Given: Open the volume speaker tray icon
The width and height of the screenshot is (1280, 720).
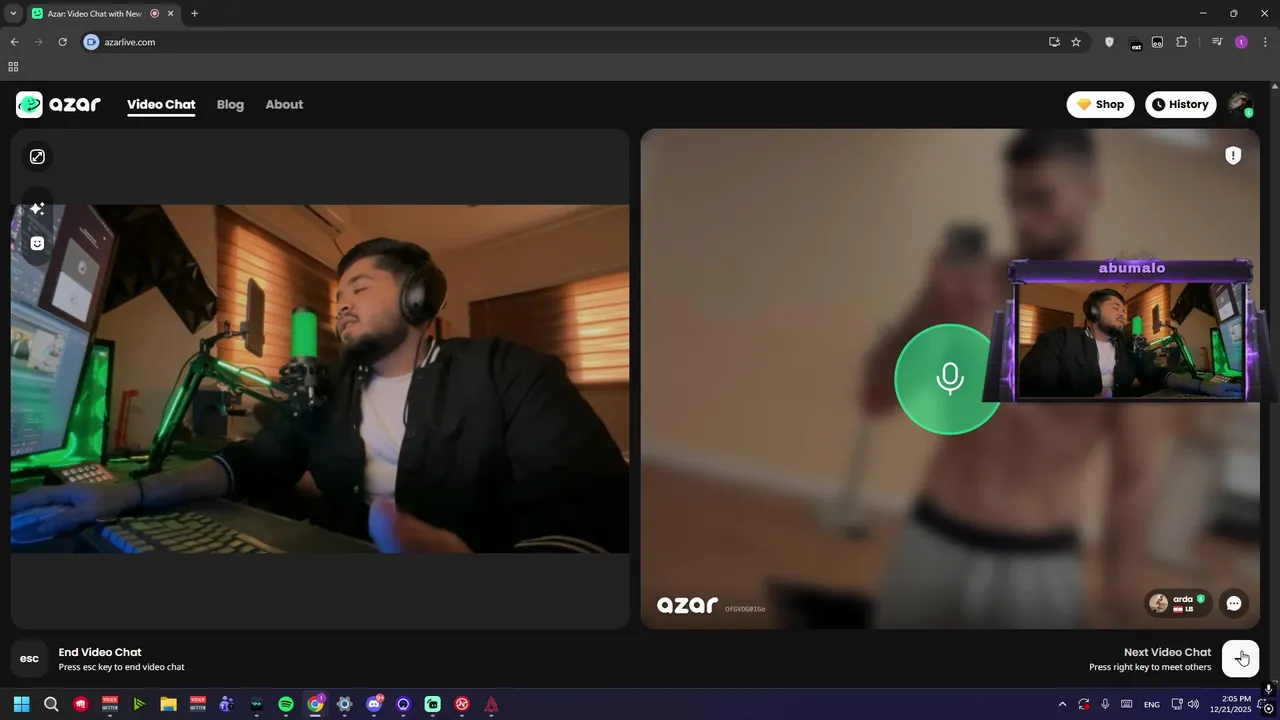Looking at the screenshot, I should (x=1193, y=704).
